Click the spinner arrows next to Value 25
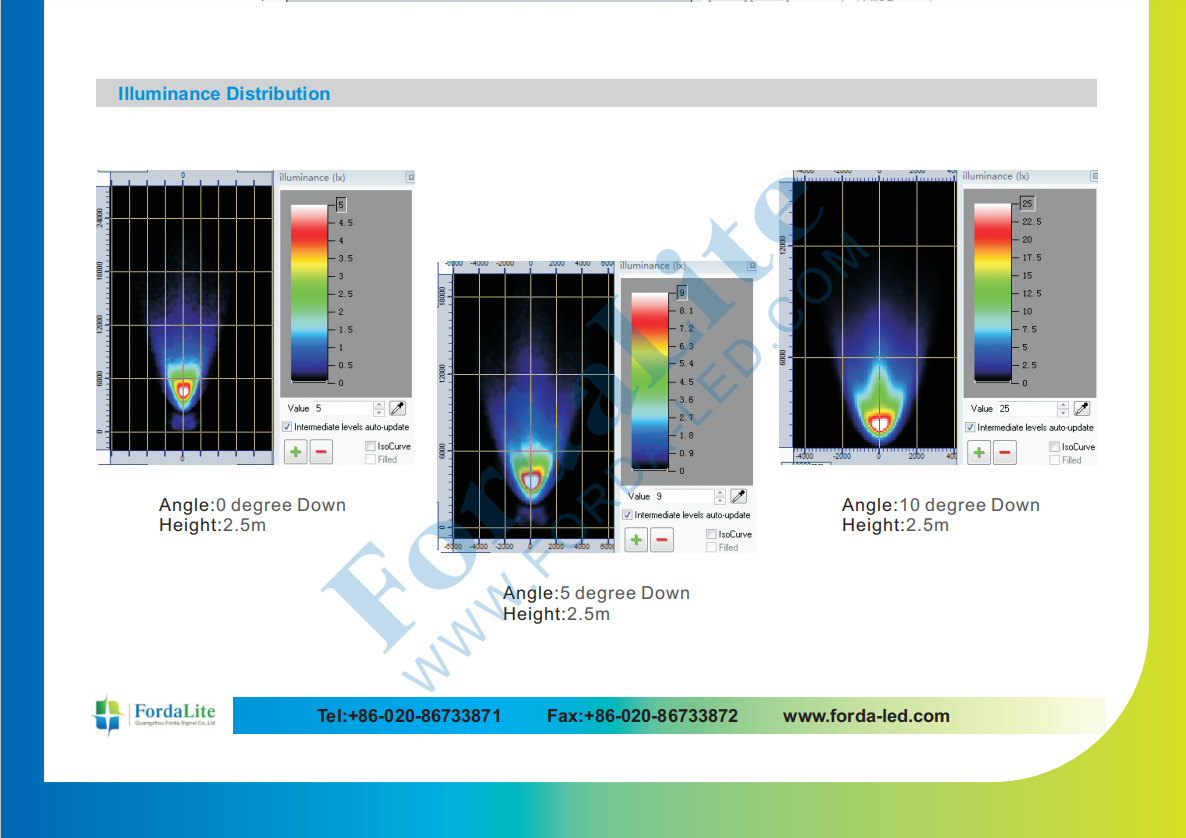This screenshot has width=1186, height=838. (1062, 408)
